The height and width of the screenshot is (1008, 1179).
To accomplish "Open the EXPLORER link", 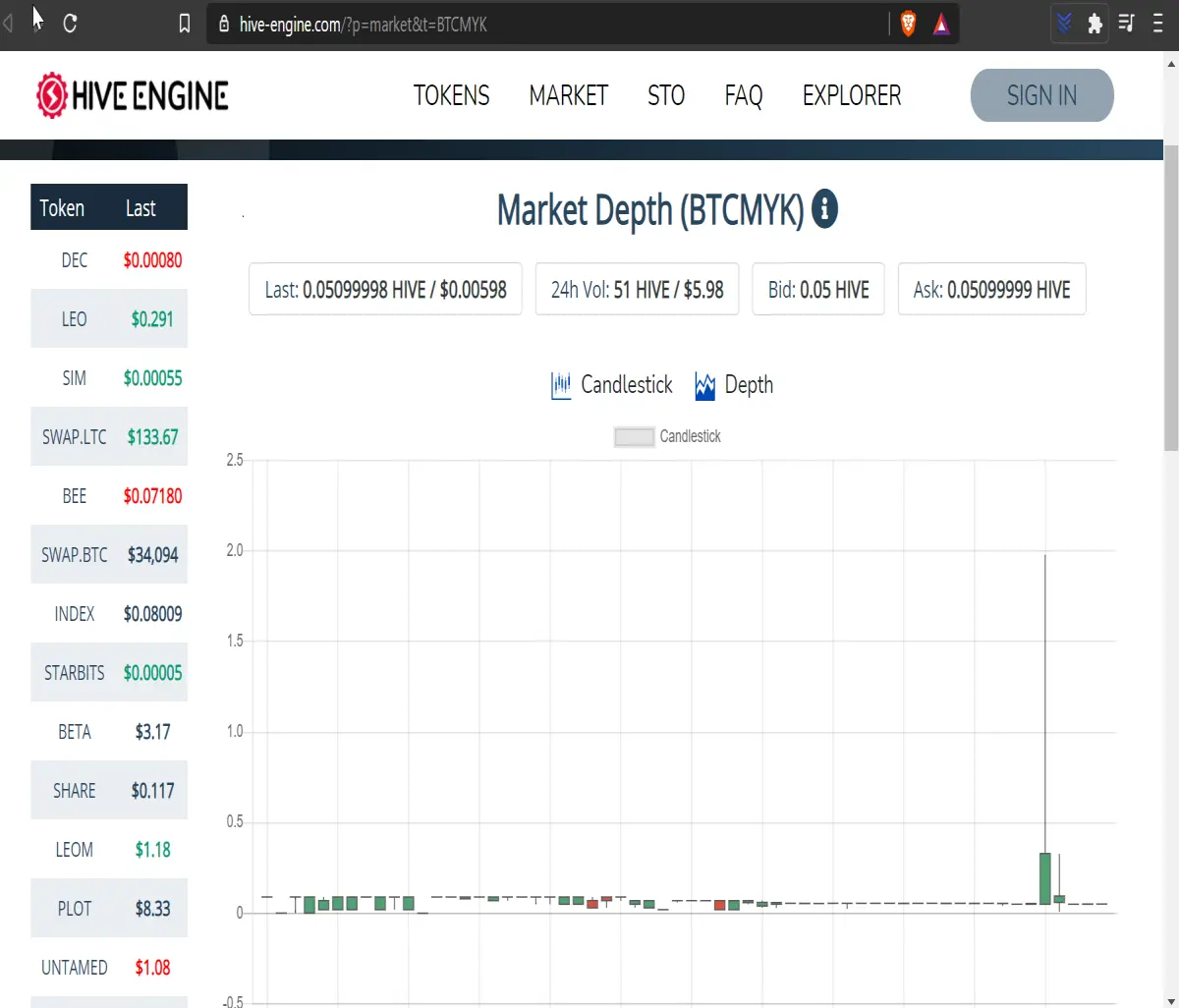I will (x=852, y=95).
